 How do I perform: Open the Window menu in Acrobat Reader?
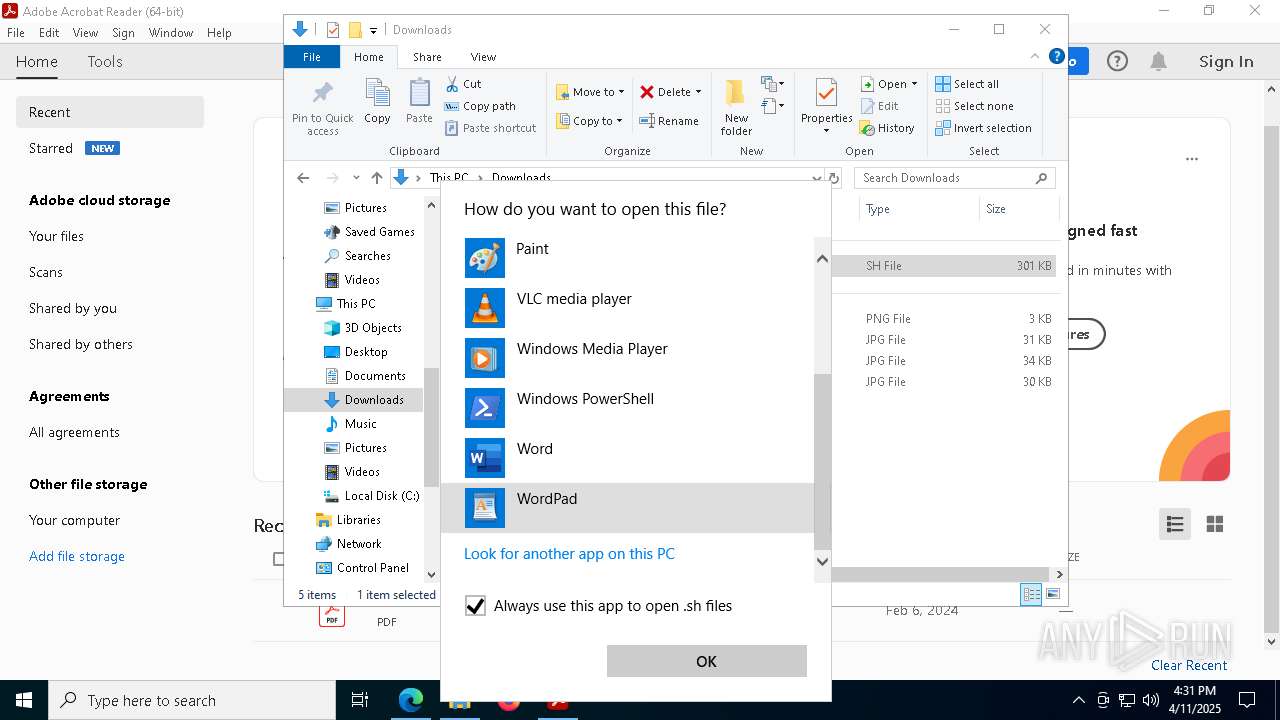click(171, 32)
